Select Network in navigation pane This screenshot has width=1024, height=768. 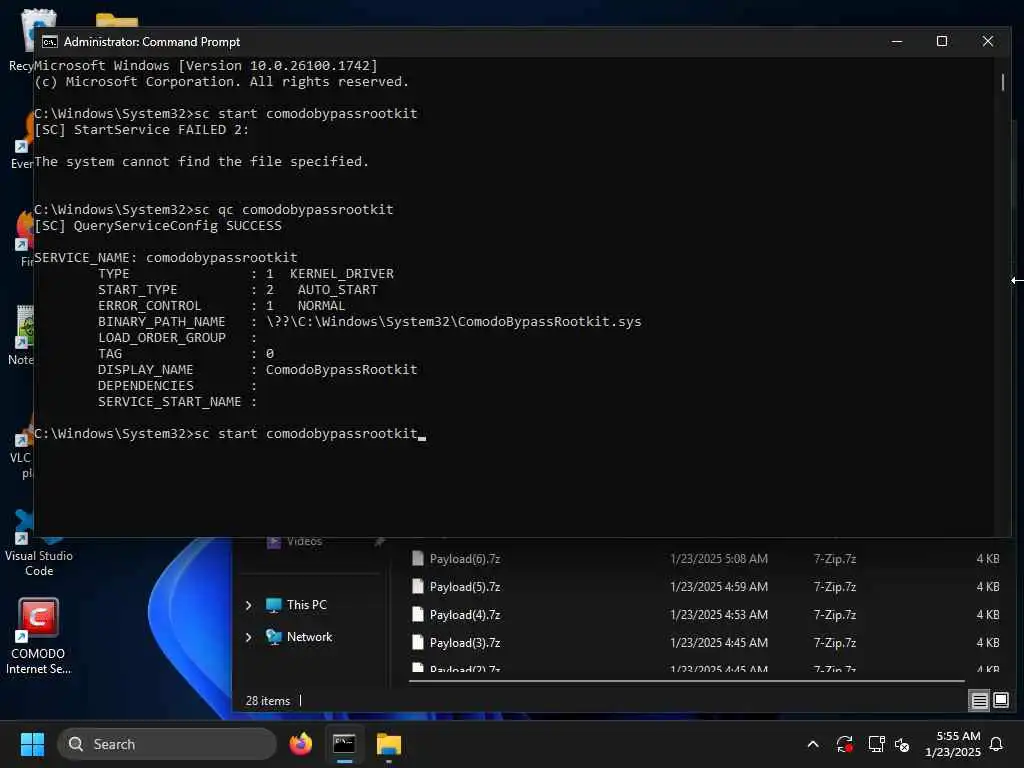[x=309, y=637]
